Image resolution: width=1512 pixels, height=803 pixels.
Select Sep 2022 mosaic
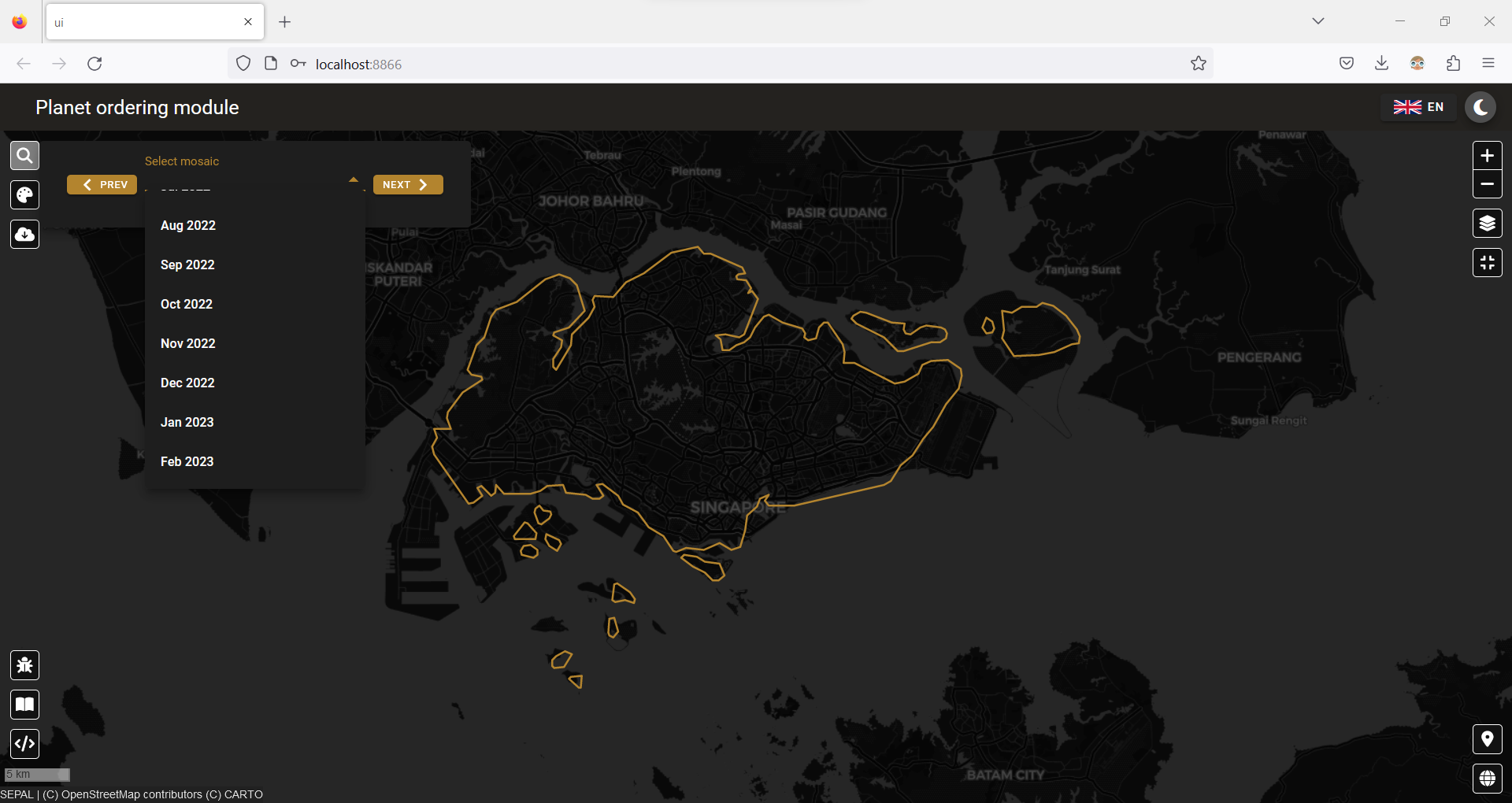tap(254, 265)
